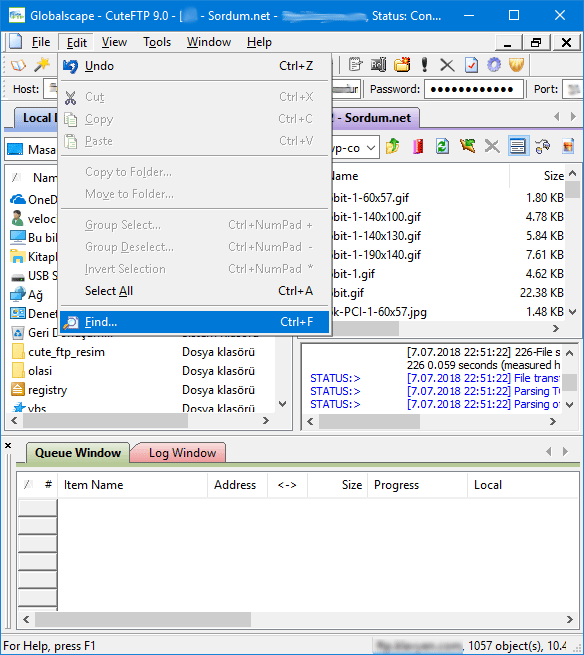Image resolution: width=584 pixels, height=655 pixels.
Task: Click the gray cancel X in remote toolbar
Action: click(492, 146)
